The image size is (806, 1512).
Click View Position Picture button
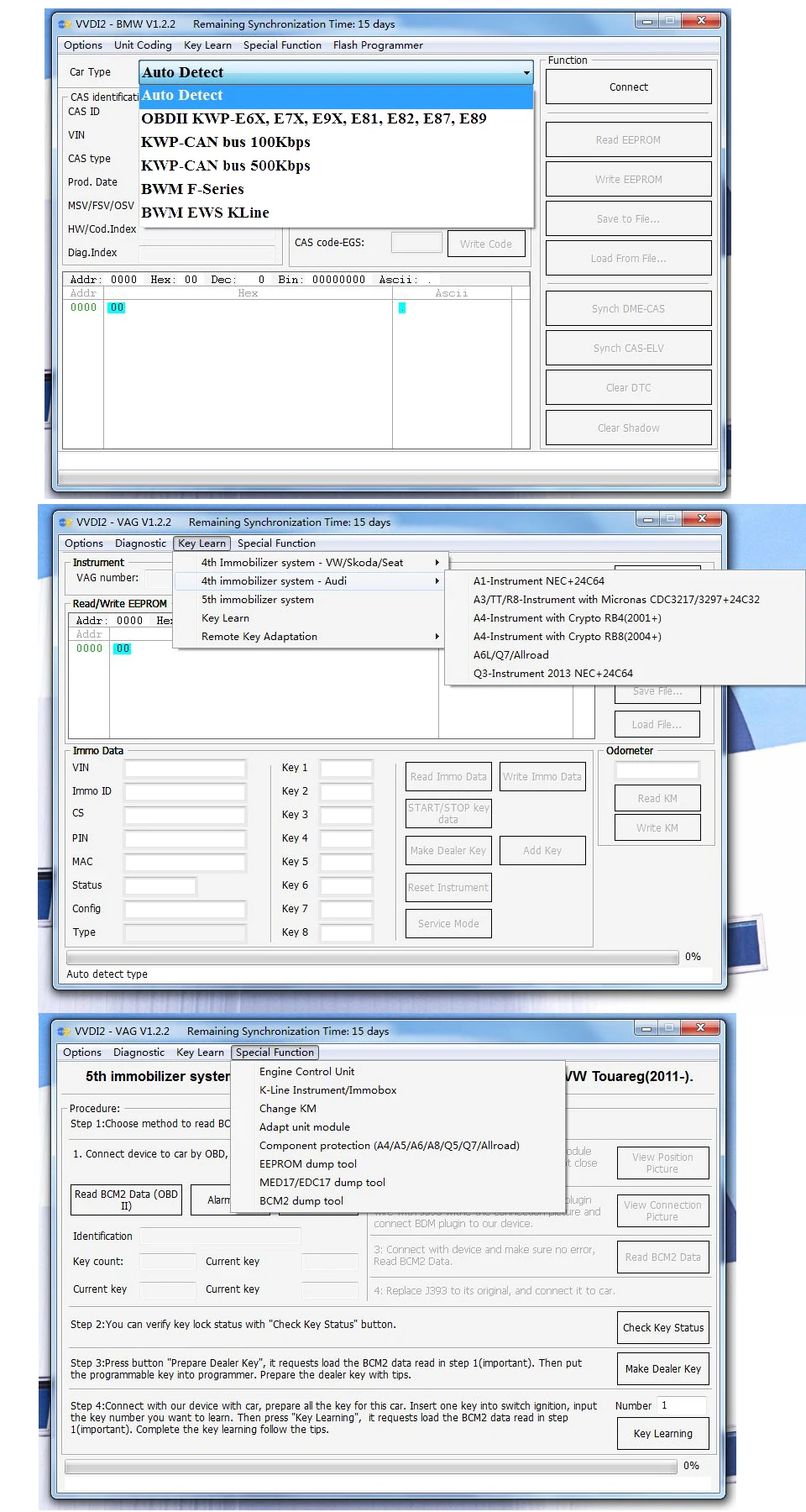click(662, 1163)
